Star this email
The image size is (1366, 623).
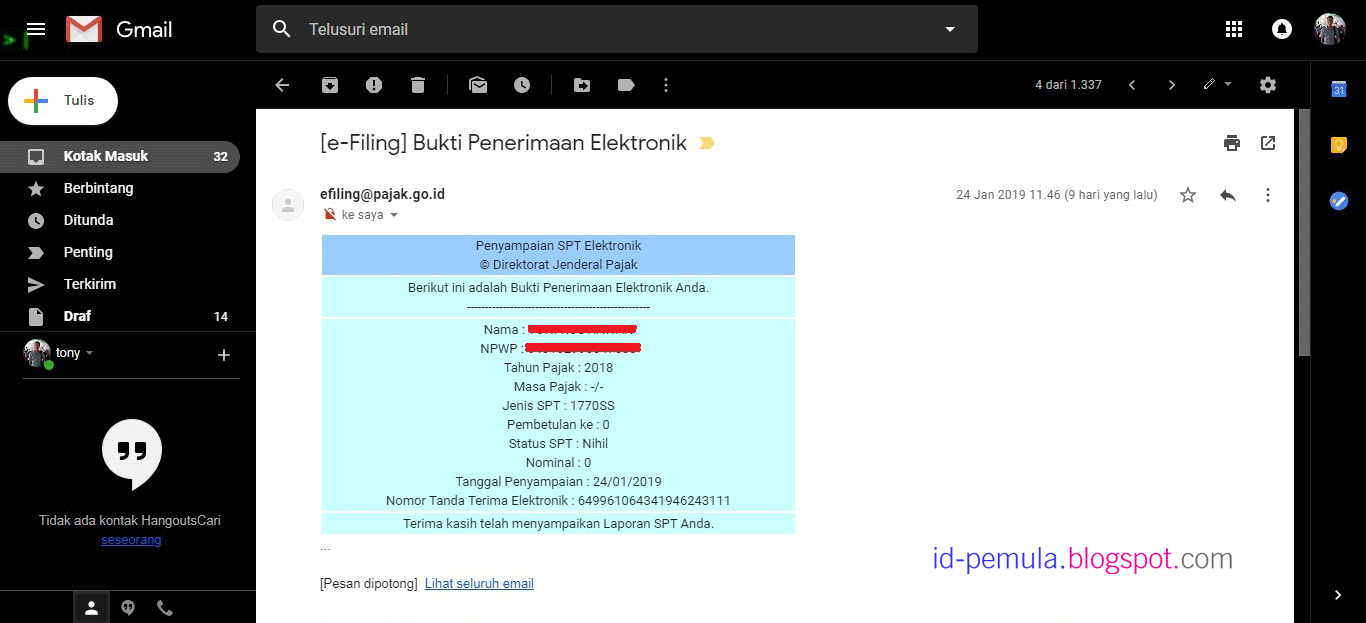[x=1188, y=195]
